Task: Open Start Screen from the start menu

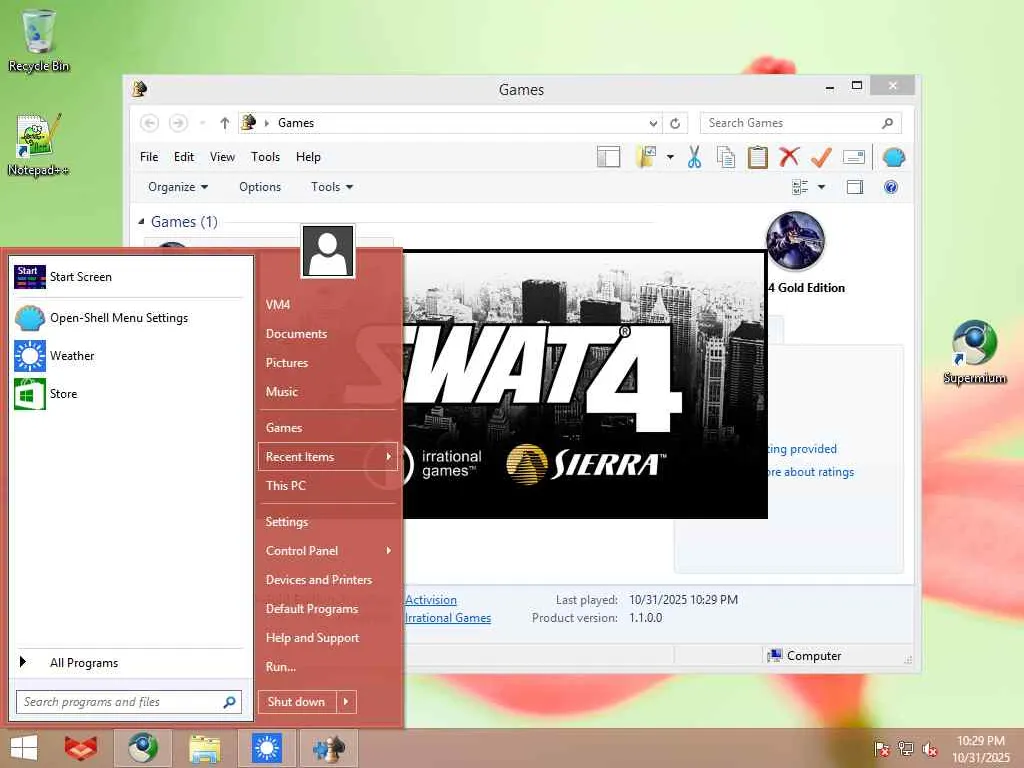Action: click(129, 277)
